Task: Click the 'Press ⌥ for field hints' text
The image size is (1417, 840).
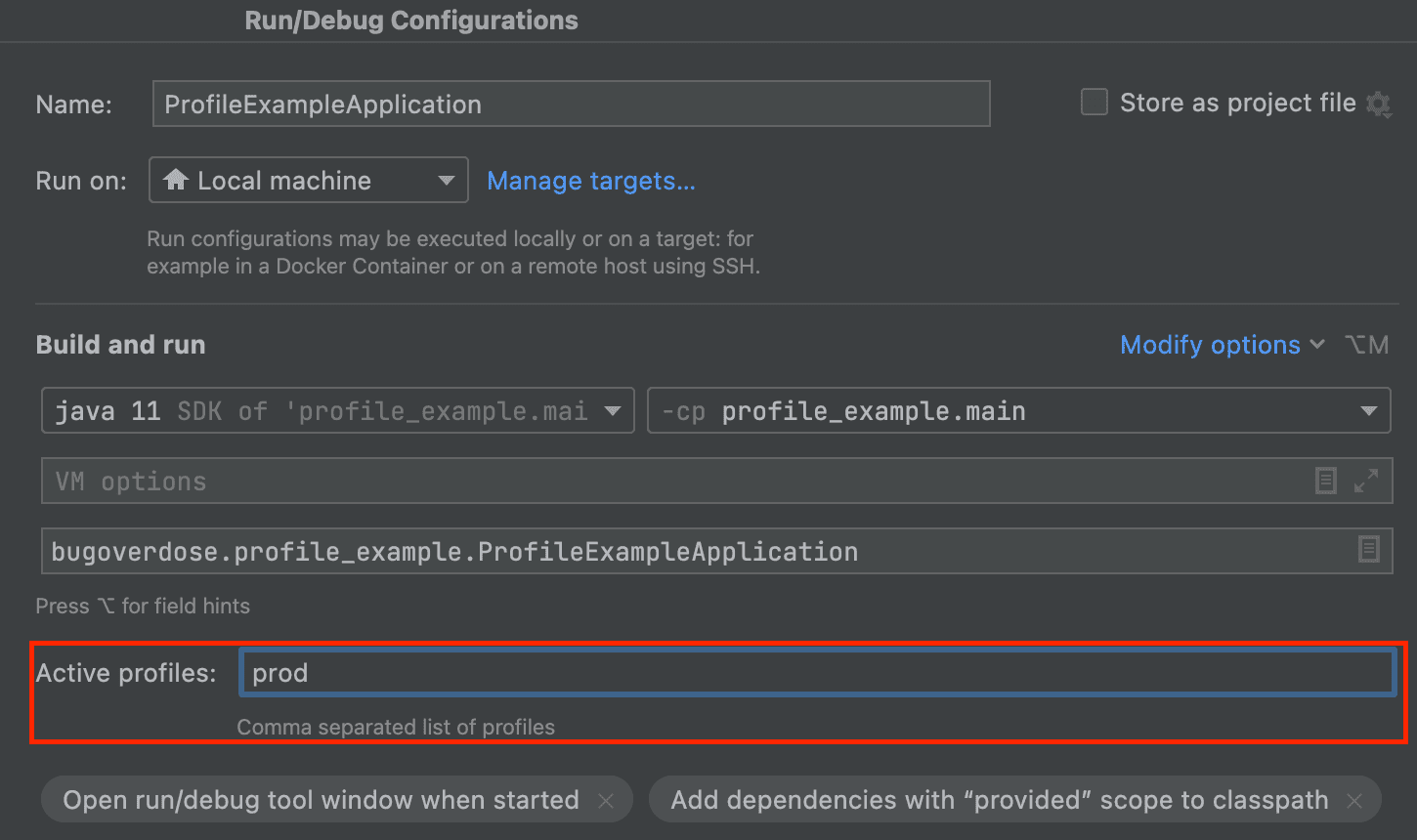Action: (143, 606)
